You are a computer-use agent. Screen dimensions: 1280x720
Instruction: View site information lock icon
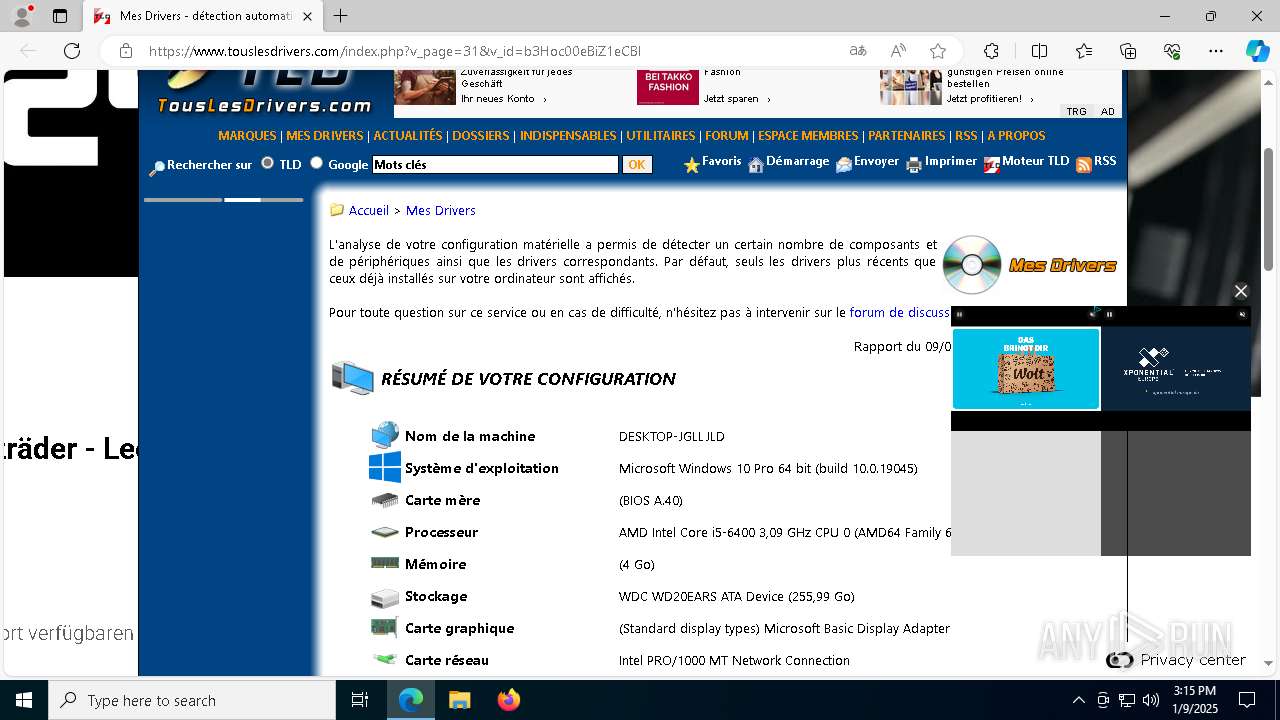(125, 51)
